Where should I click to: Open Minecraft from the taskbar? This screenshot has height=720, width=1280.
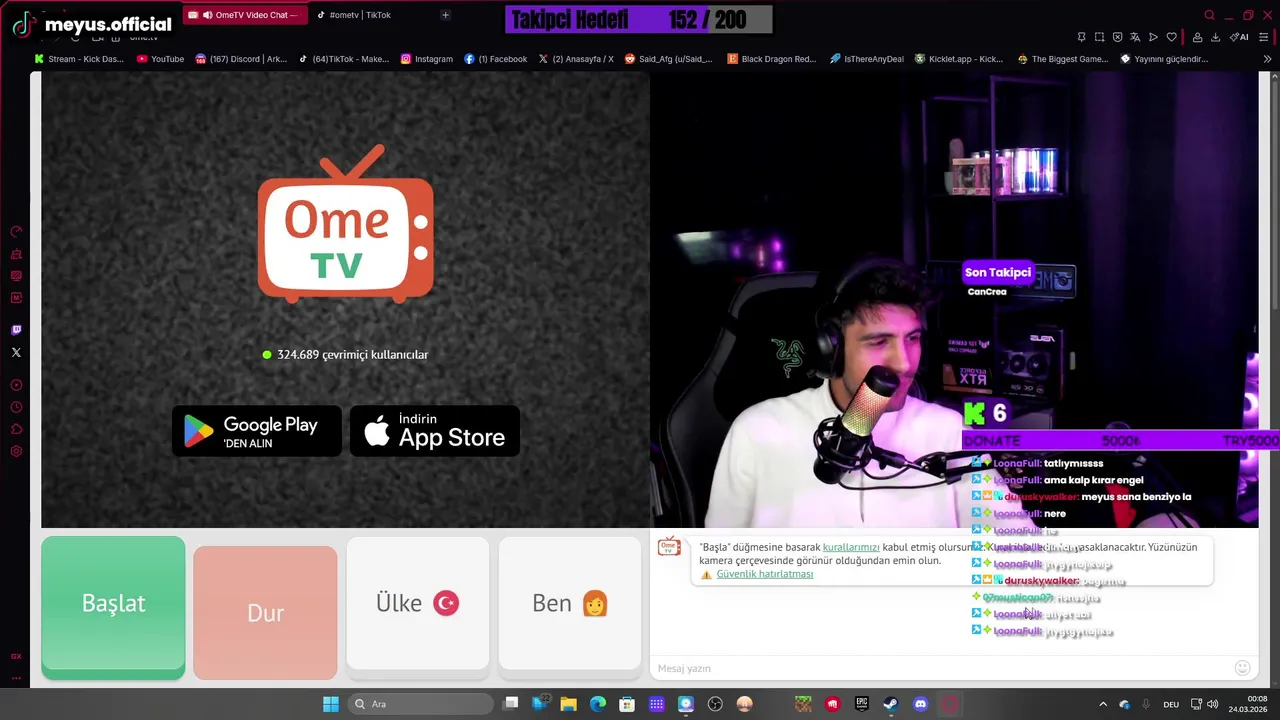click(x=803, y=704)
